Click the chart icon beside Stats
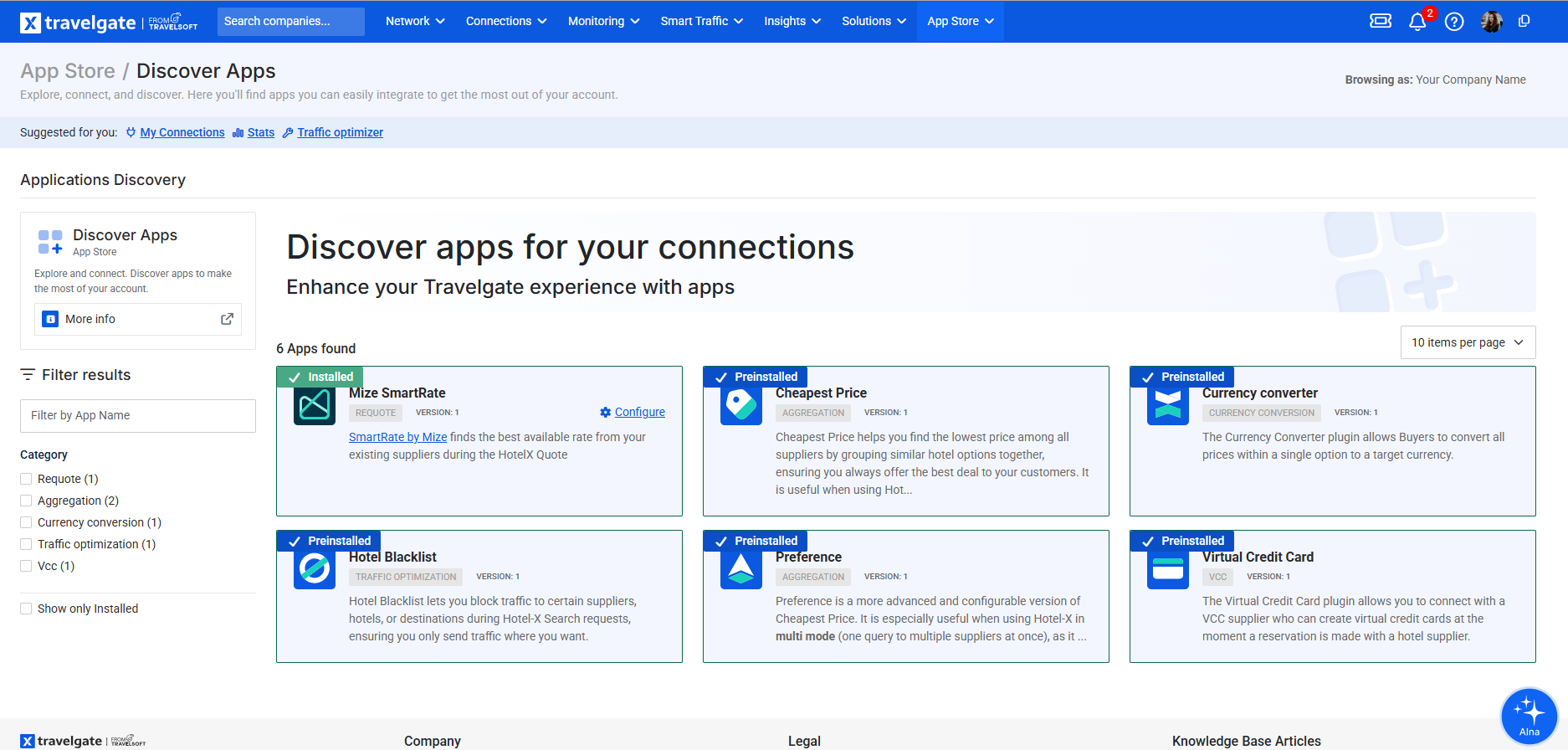Image resolution: width=1568 pixels, height=750 pixels. pos(238,132)
